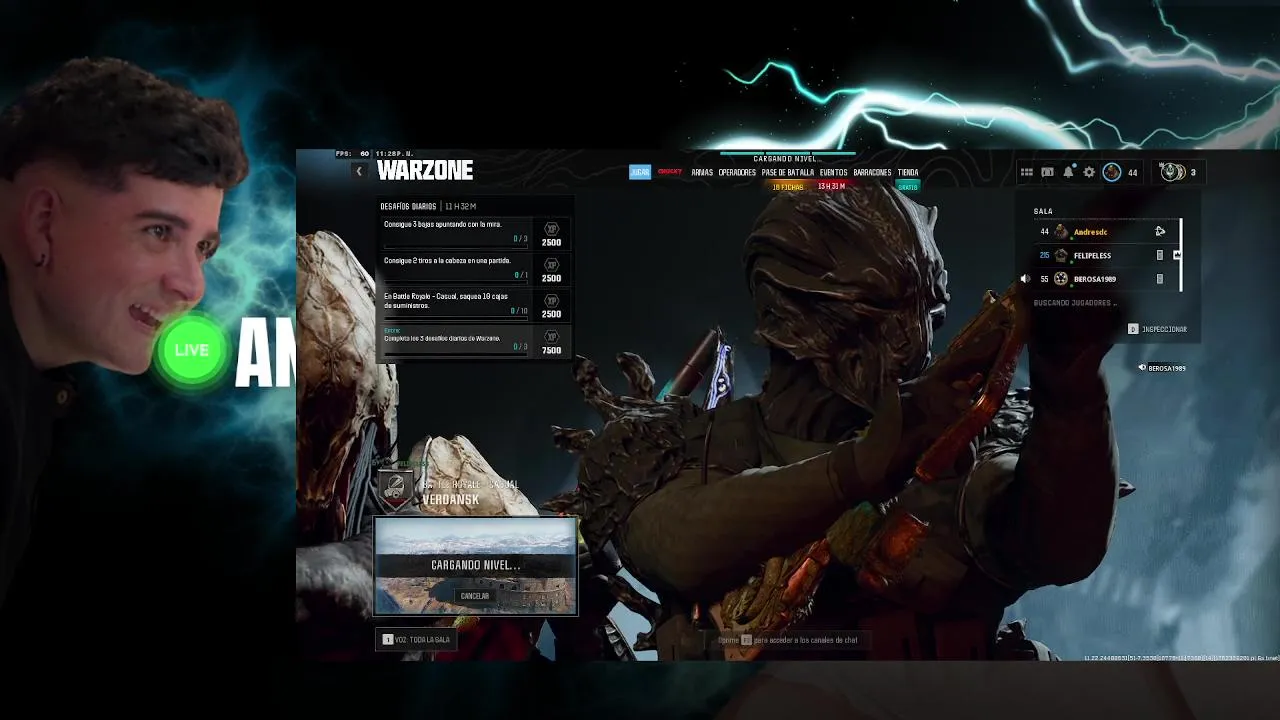The image size is (1280, 720).
Task: Open the ARMAS tab
Action: [702, 172]
